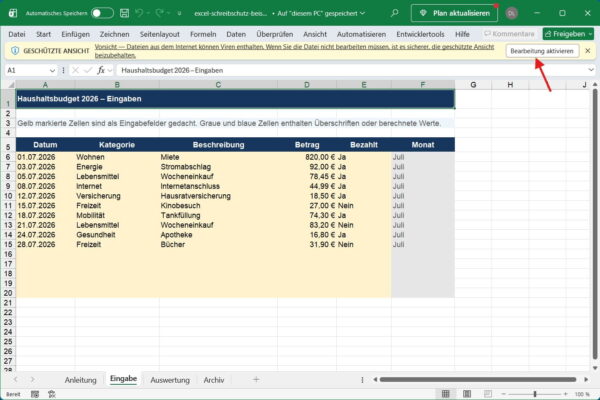Click the cancel X icon in formula bar
The height and width of the screenshot is (400, 600).
coord(75,70)
